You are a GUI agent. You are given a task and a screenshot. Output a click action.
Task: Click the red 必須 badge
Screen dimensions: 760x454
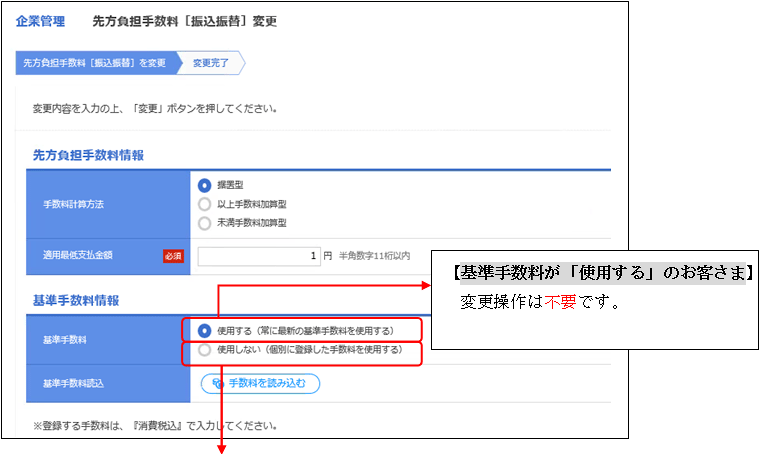click(x=173, y=256)
